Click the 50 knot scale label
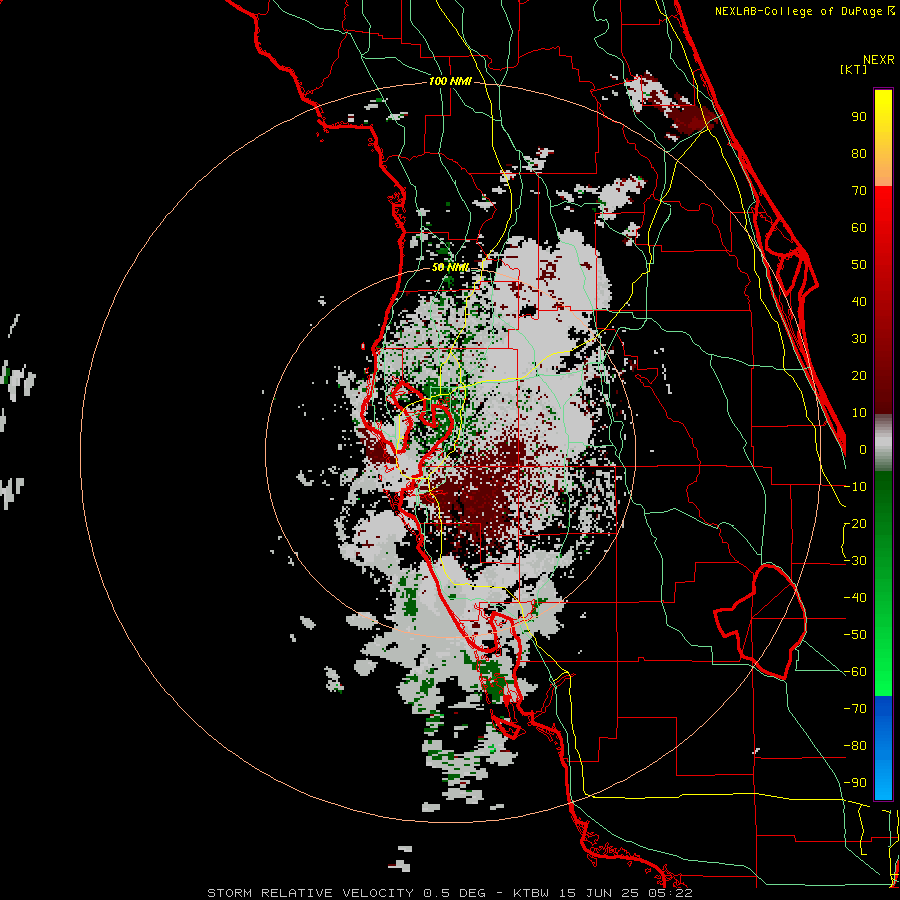Viewport: 900px width, 900px height. pos(859,265)
